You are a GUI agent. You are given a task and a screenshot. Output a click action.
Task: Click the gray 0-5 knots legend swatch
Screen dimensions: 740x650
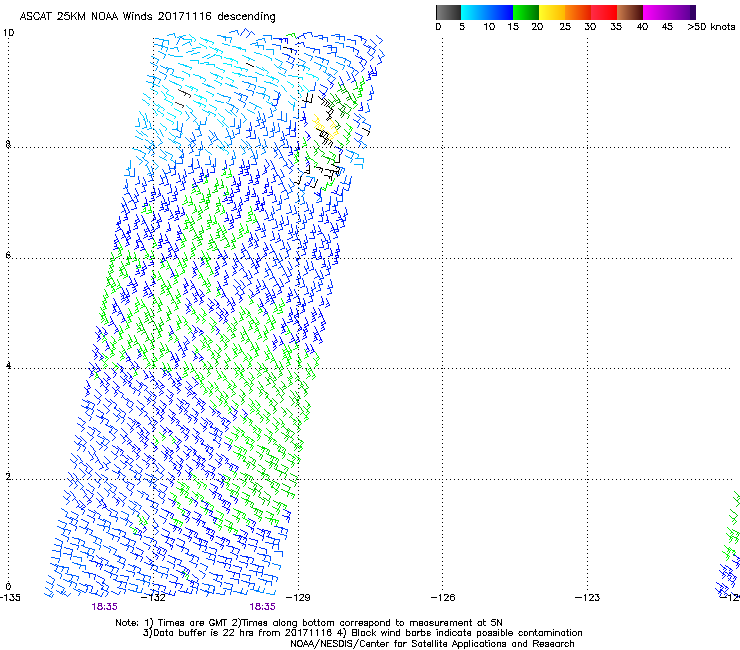coord(448,12)
